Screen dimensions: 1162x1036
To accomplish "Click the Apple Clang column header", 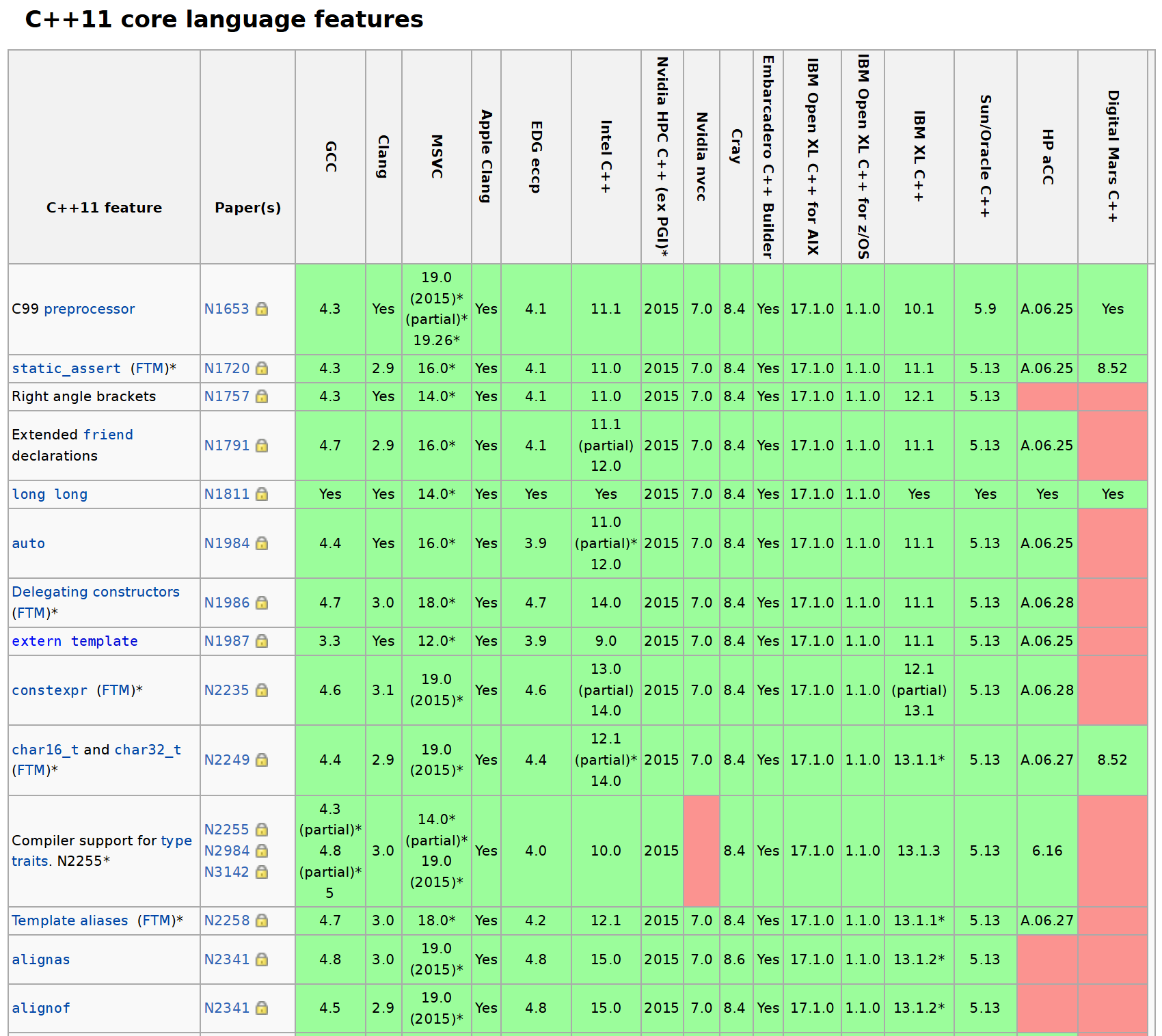I will 486,156.
